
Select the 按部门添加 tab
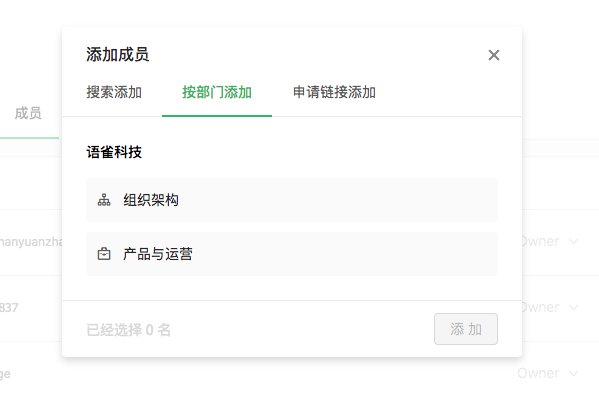pyautogui.click(x=217, y=92)
